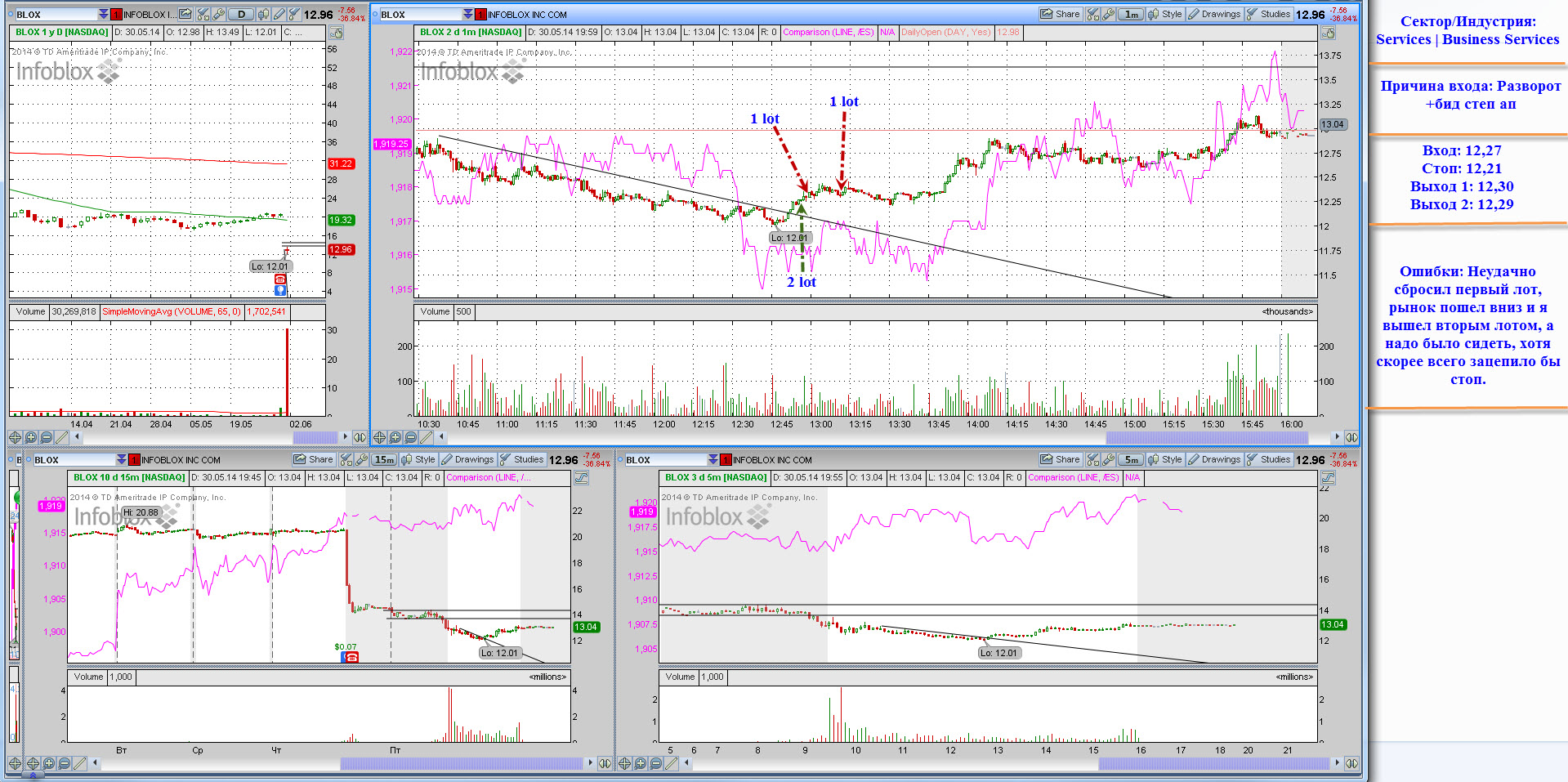Screen dimensions: 1568x782
Task: Click wrench settings icon in 5m chart
Action: tap(1108, 459)
